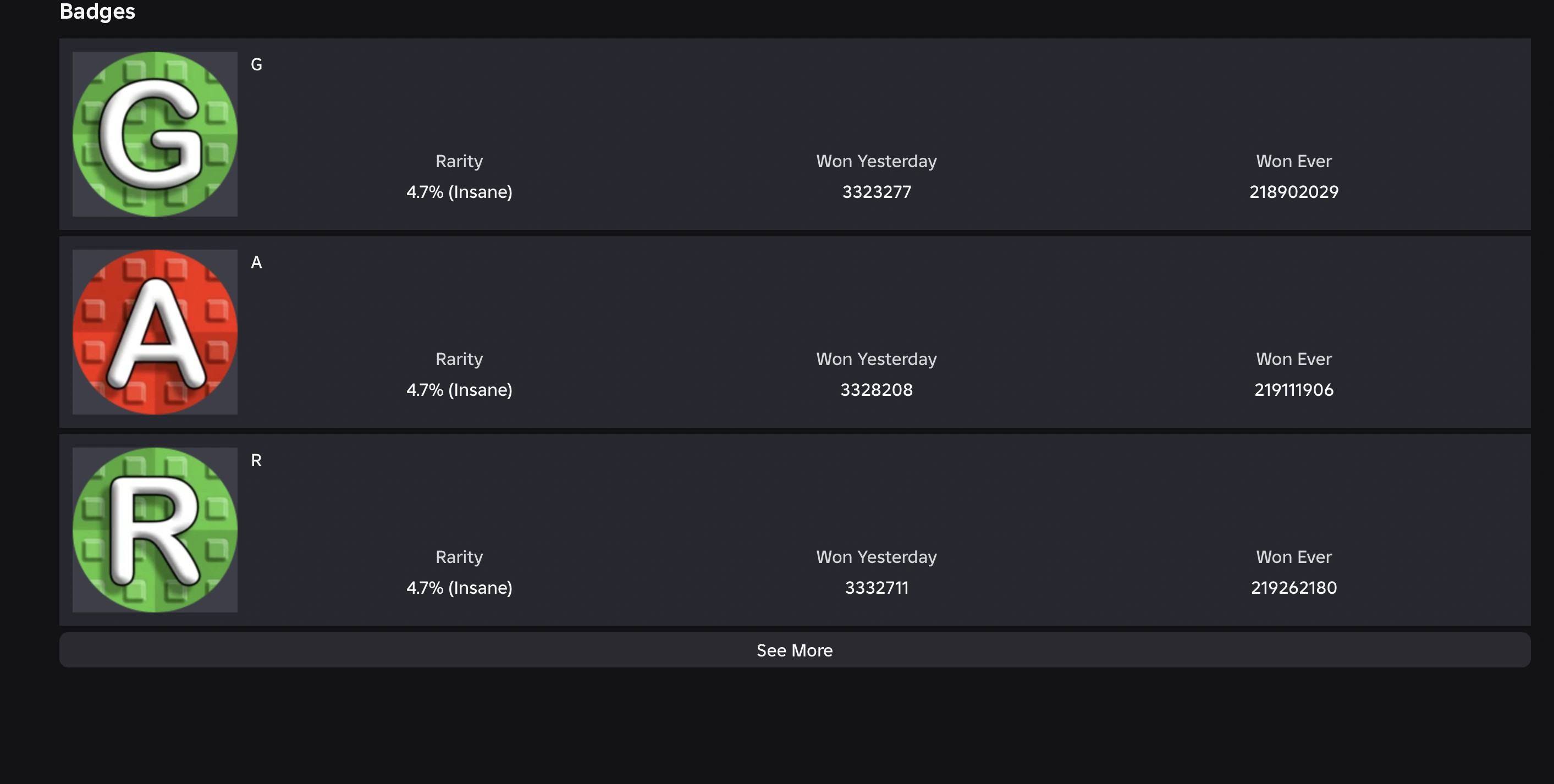
Task: Click the R badge rarity percentage
Action: 459,587
